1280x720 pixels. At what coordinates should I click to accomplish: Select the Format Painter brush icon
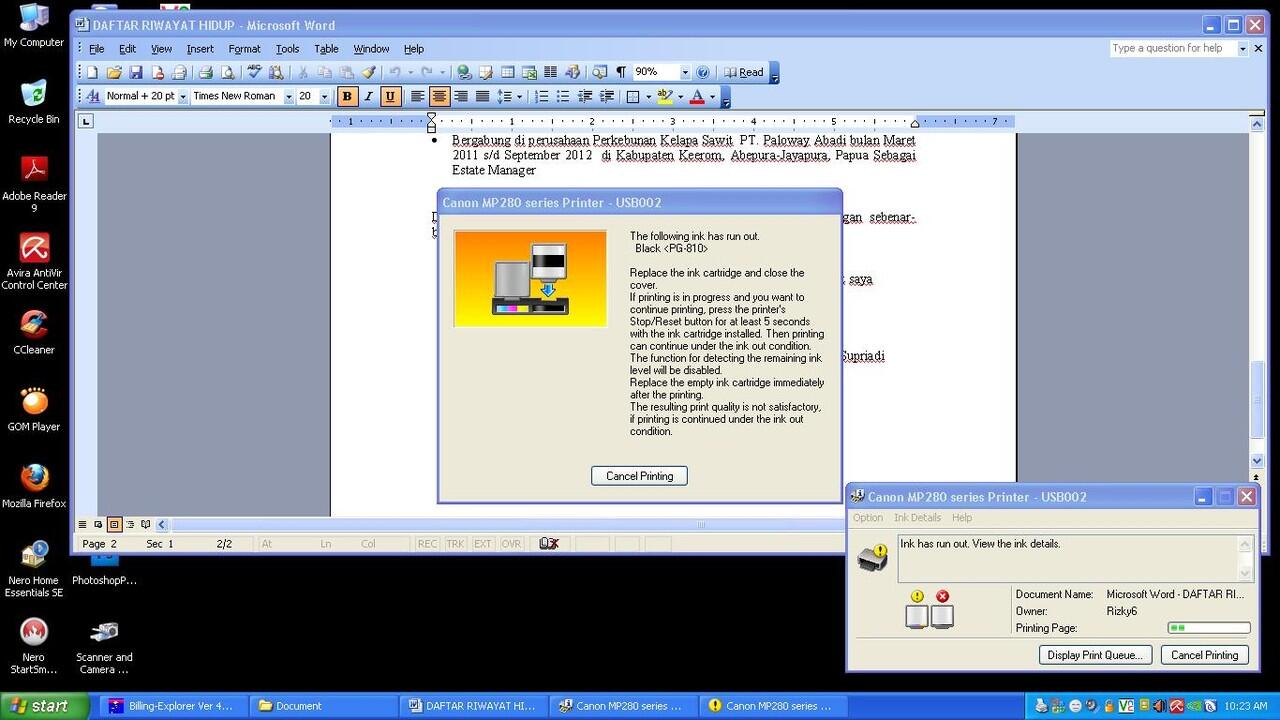(x=369, y=72)
